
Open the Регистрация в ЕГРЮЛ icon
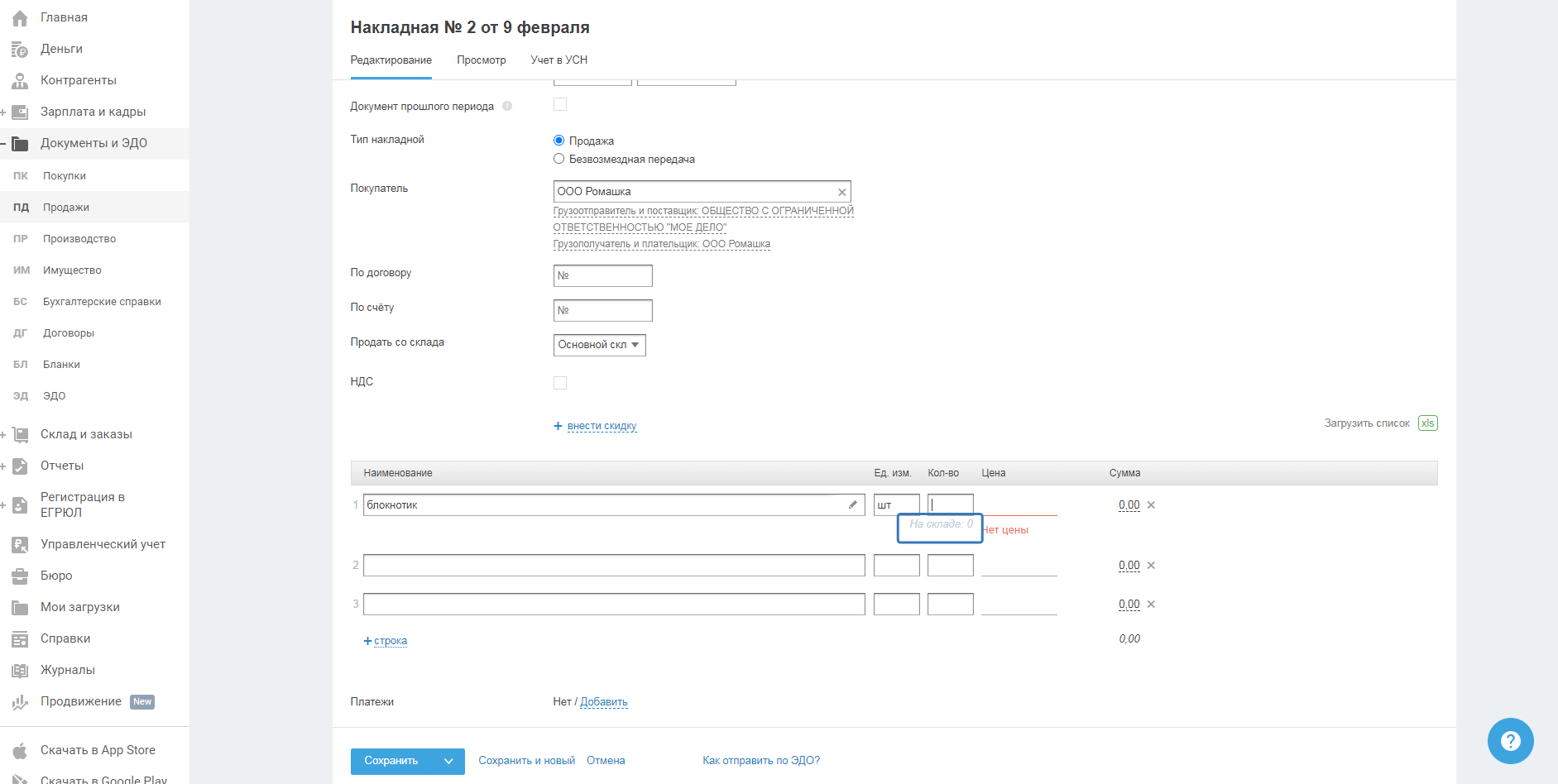pyautogui.click(x=20, y=504)
